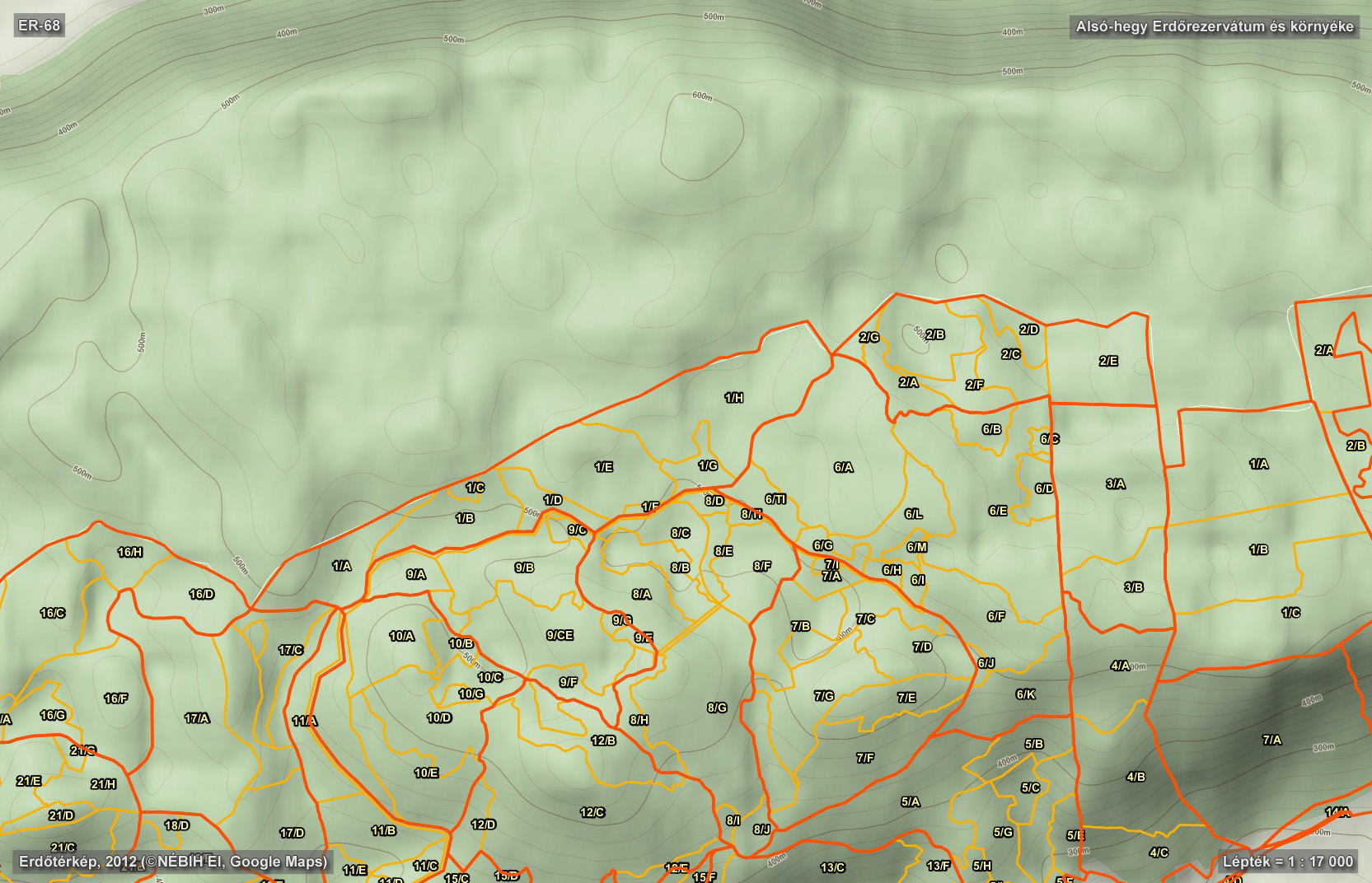The image size is (1372, 883).
Task: Select forest parcel label 1/E
Action: pos(604,467)
